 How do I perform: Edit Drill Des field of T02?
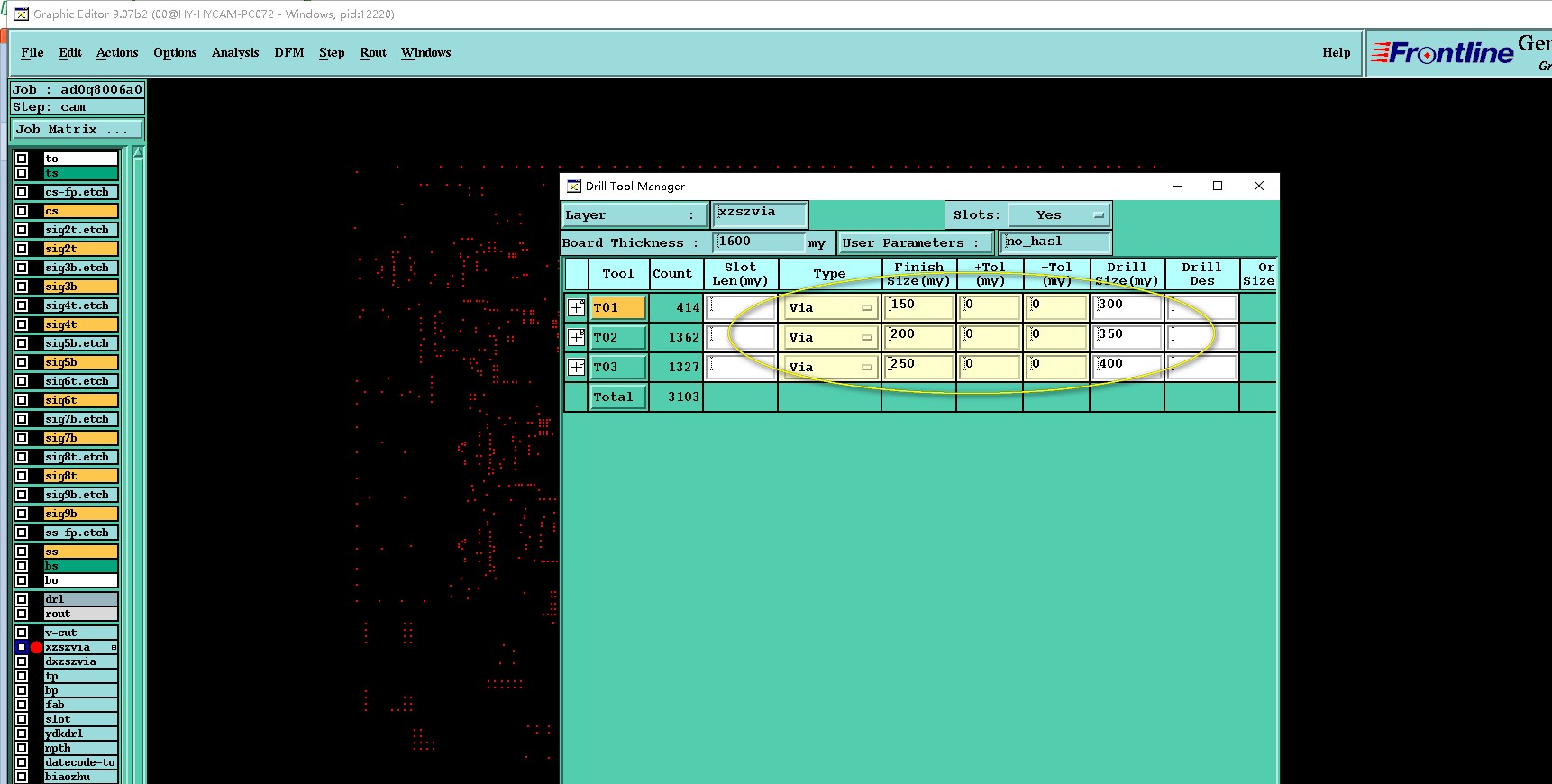point(1202,337)
